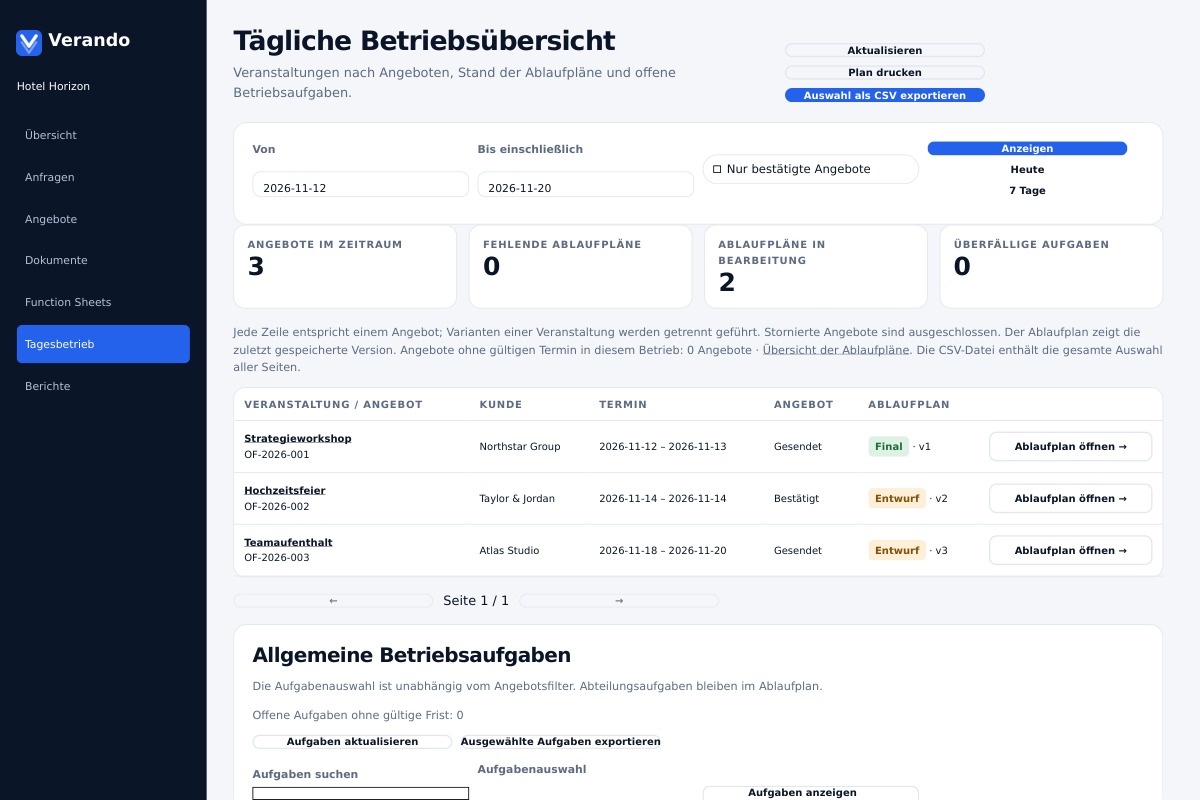
Task: Open Übersicht in the sidebar
Action: click(x=103, y=135)
